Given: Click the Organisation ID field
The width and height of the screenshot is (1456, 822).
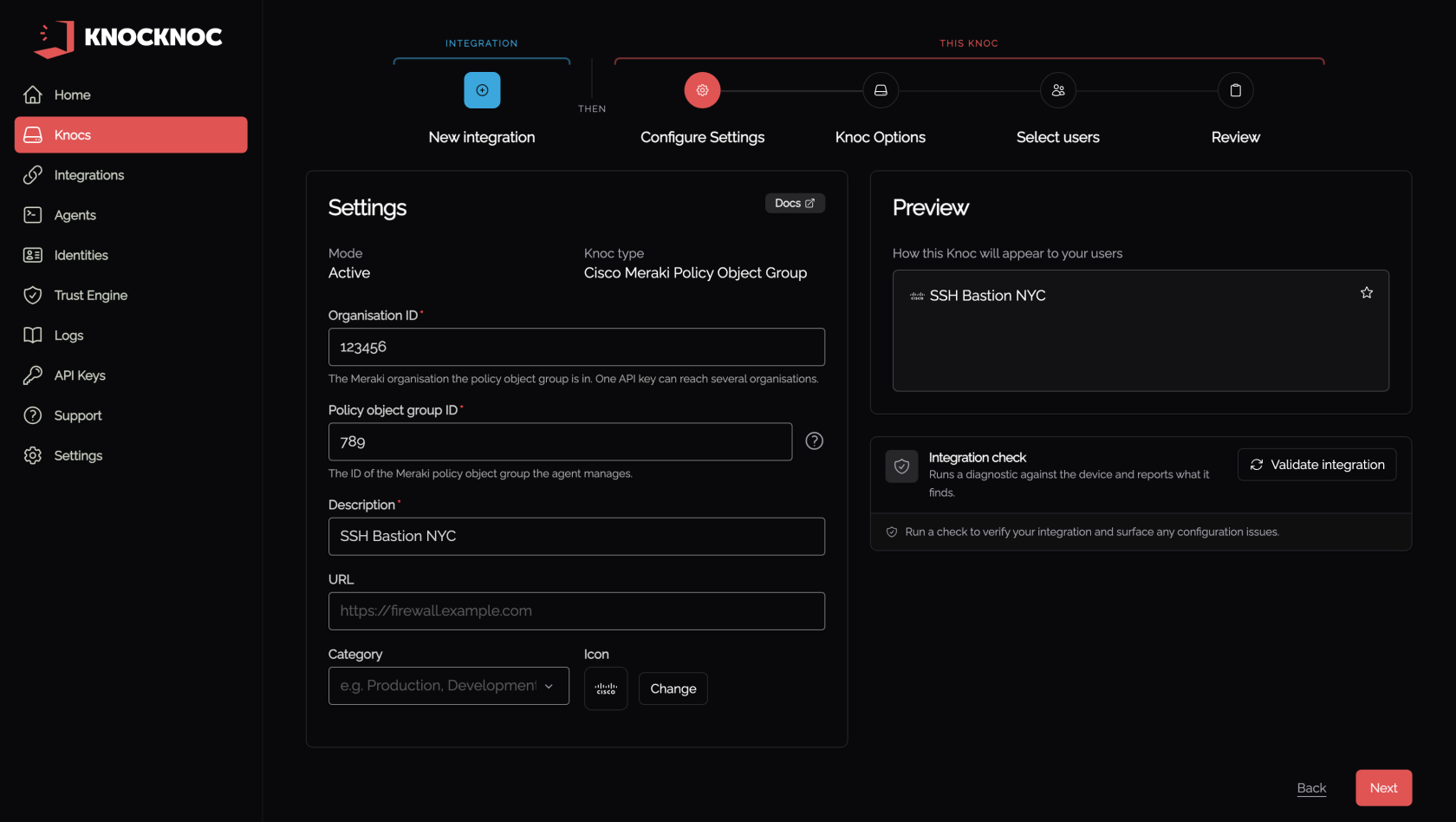Looking at the screenshot, I should (x=576, y=347).
